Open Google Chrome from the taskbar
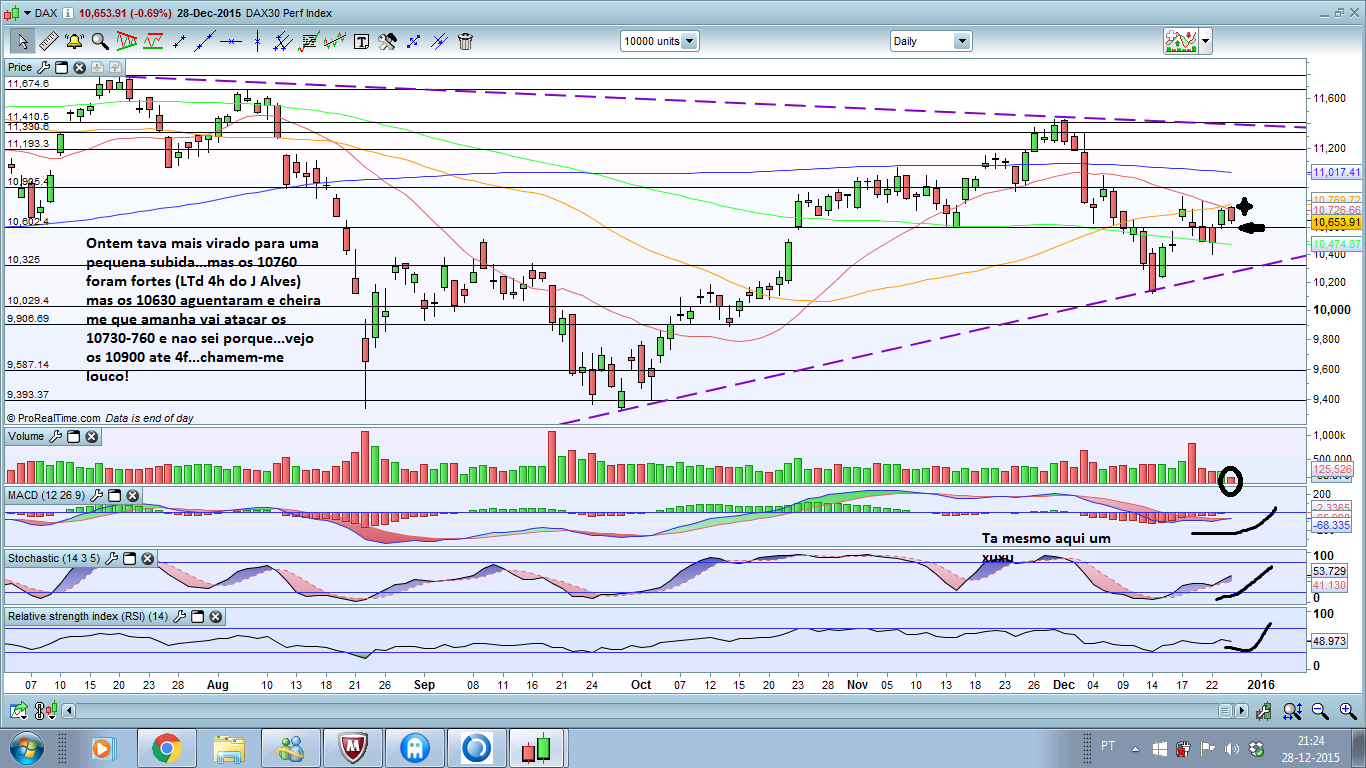 click(166, 747)
